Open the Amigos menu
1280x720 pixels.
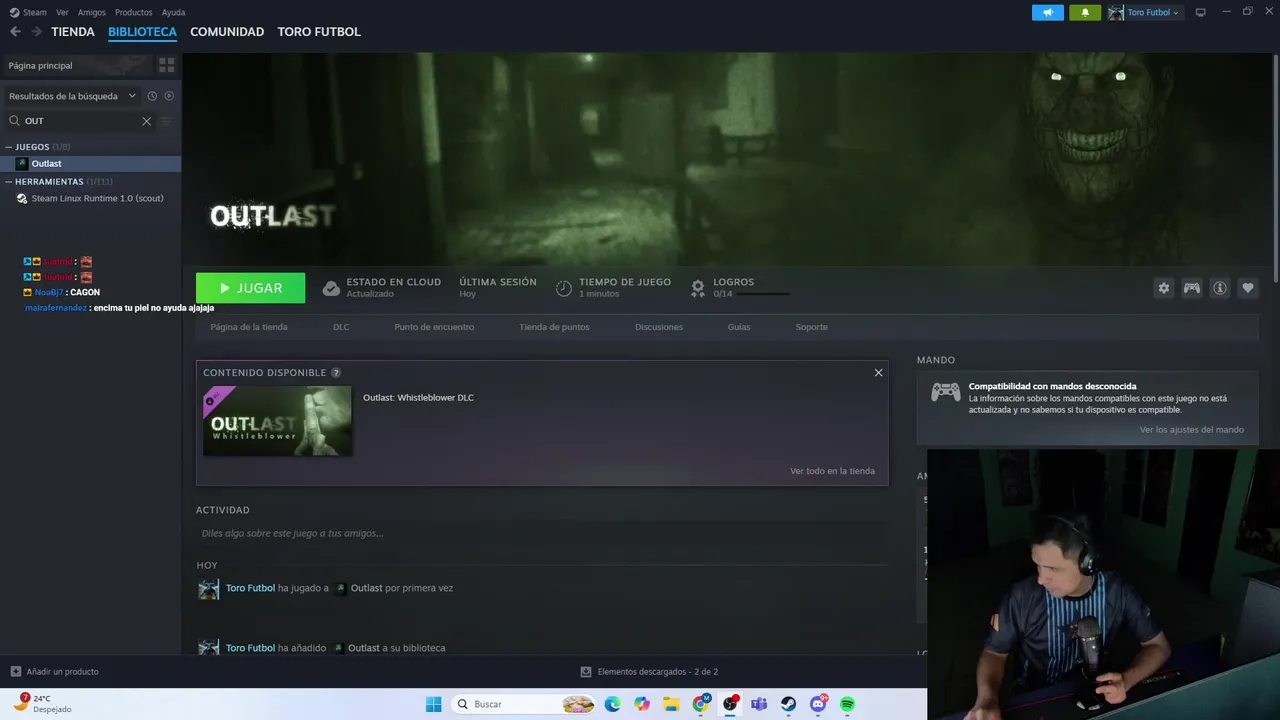tap(92, 12)
